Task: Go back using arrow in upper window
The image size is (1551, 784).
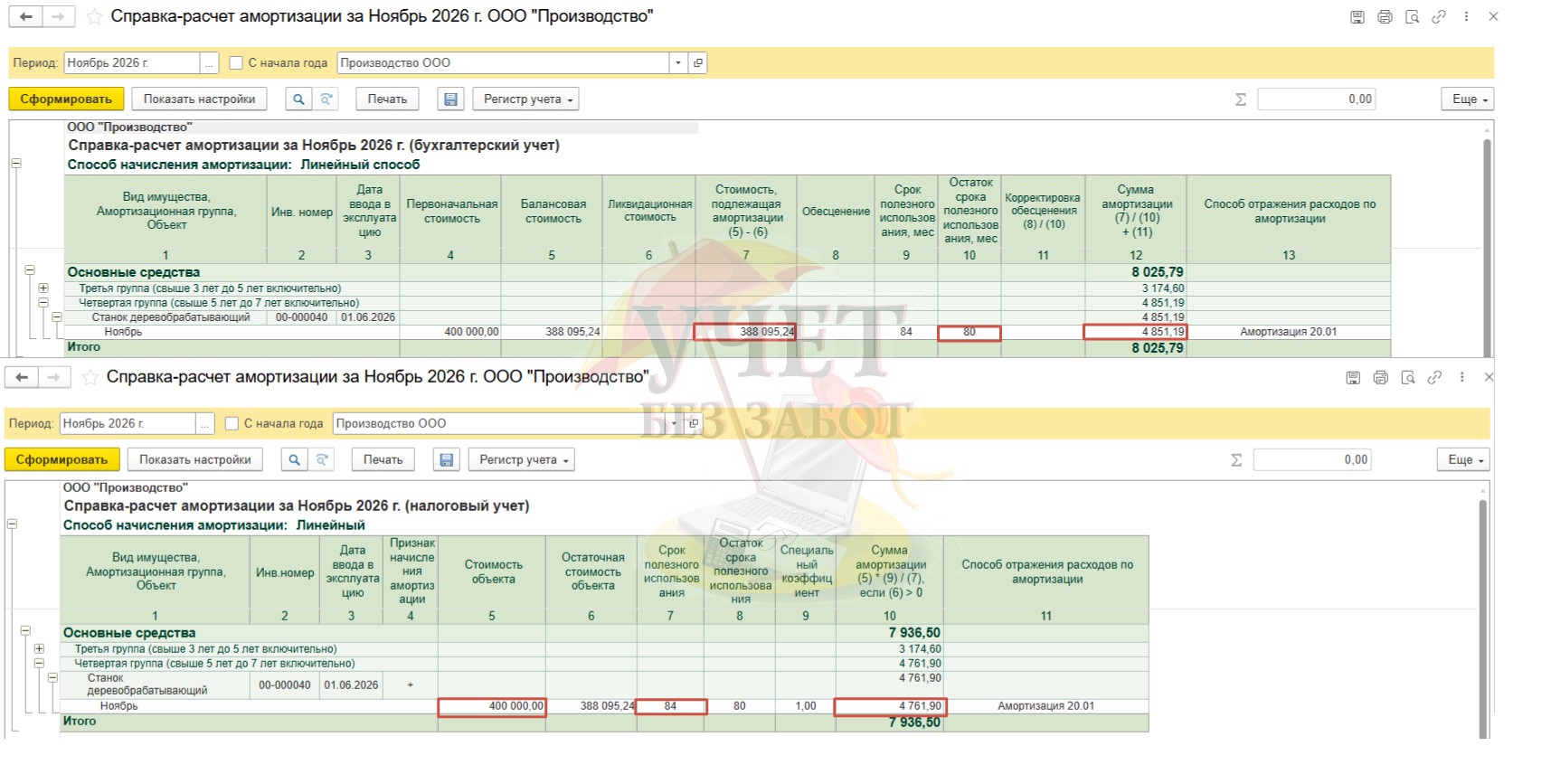Action: coord(26,16)
